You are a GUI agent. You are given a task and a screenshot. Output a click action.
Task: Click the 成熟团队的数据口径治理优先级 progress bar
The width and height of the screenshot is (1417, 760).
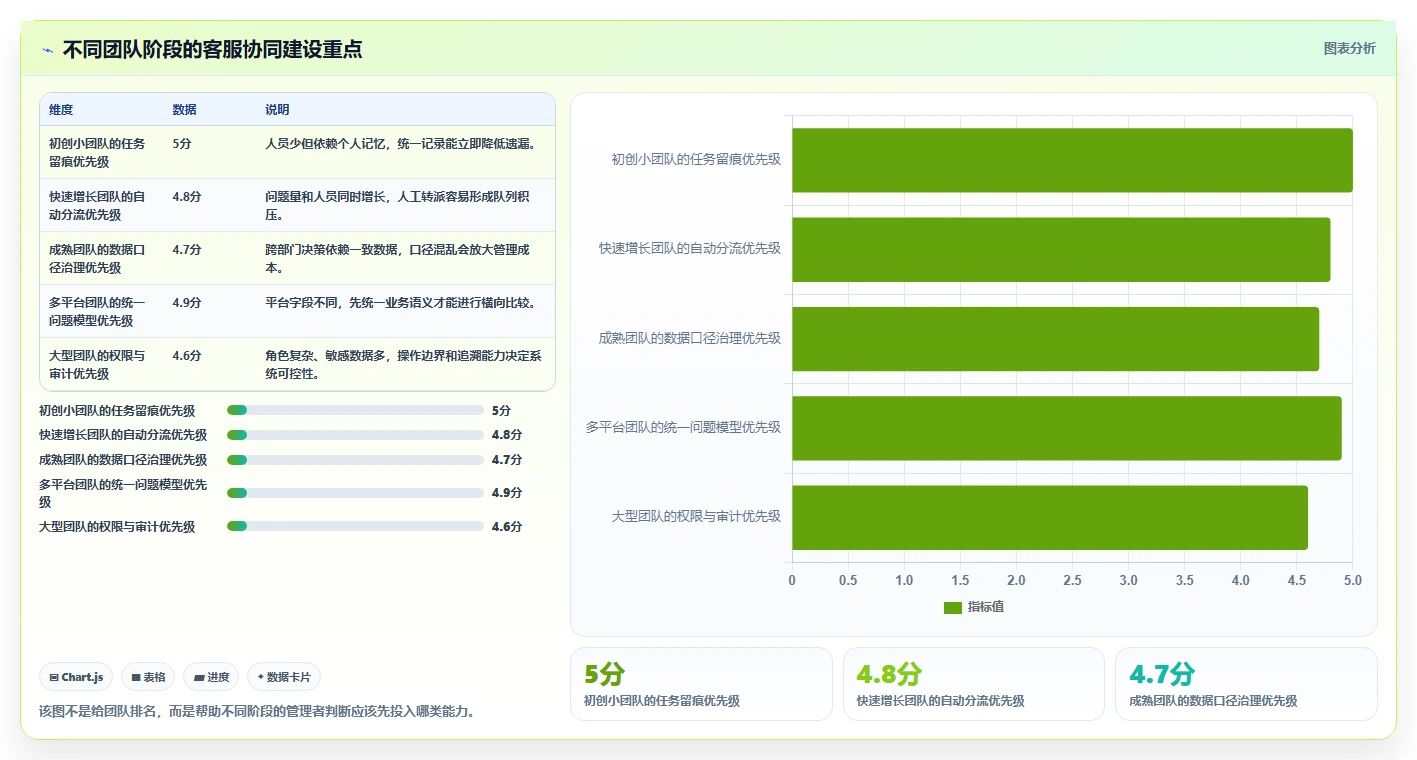coord(355,460)
